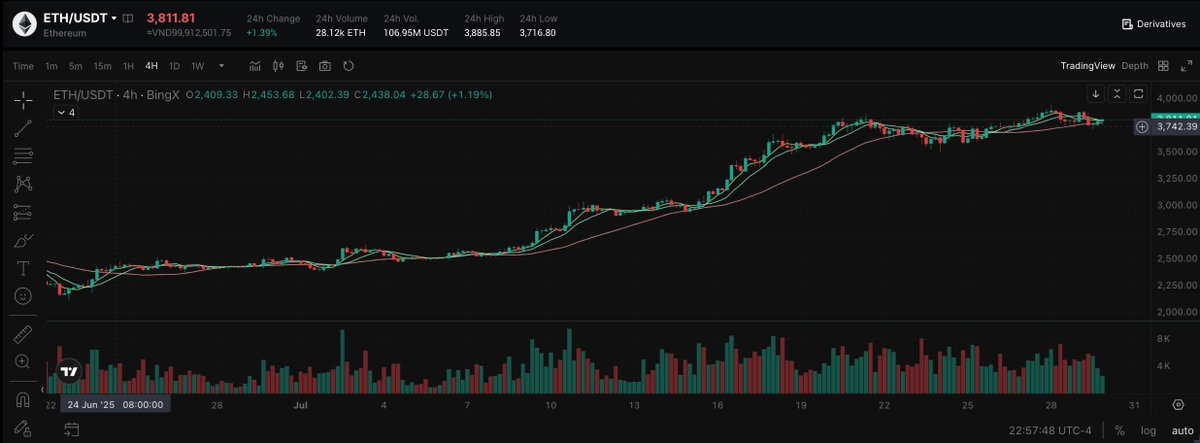Expand more time intervals dropdown arrow
The width and height of the screenshot is (1200, 443).
coord(221,66)
